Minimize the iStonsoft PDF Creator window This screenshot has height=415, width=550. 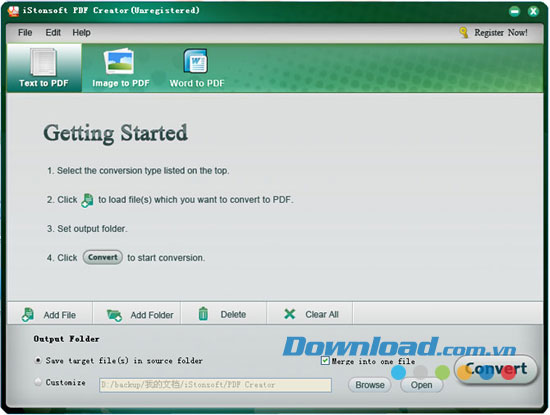[x=514, y=12]
